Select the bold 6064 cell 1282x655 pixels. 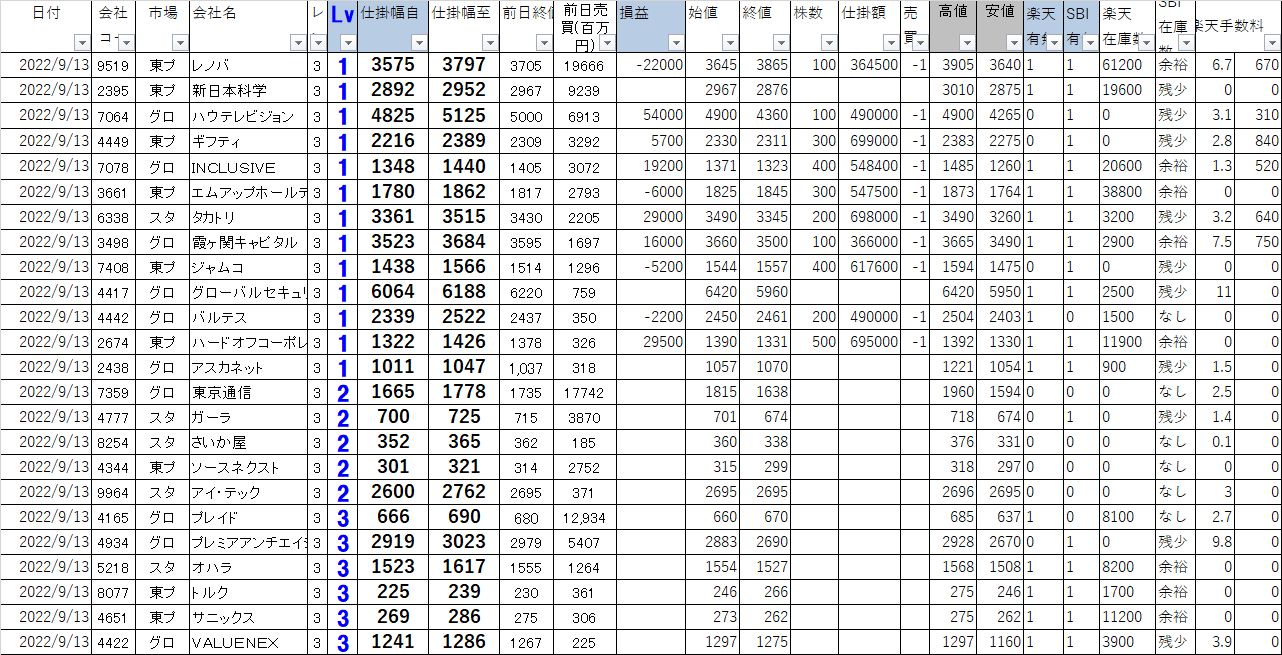click(x=393, y=292)
